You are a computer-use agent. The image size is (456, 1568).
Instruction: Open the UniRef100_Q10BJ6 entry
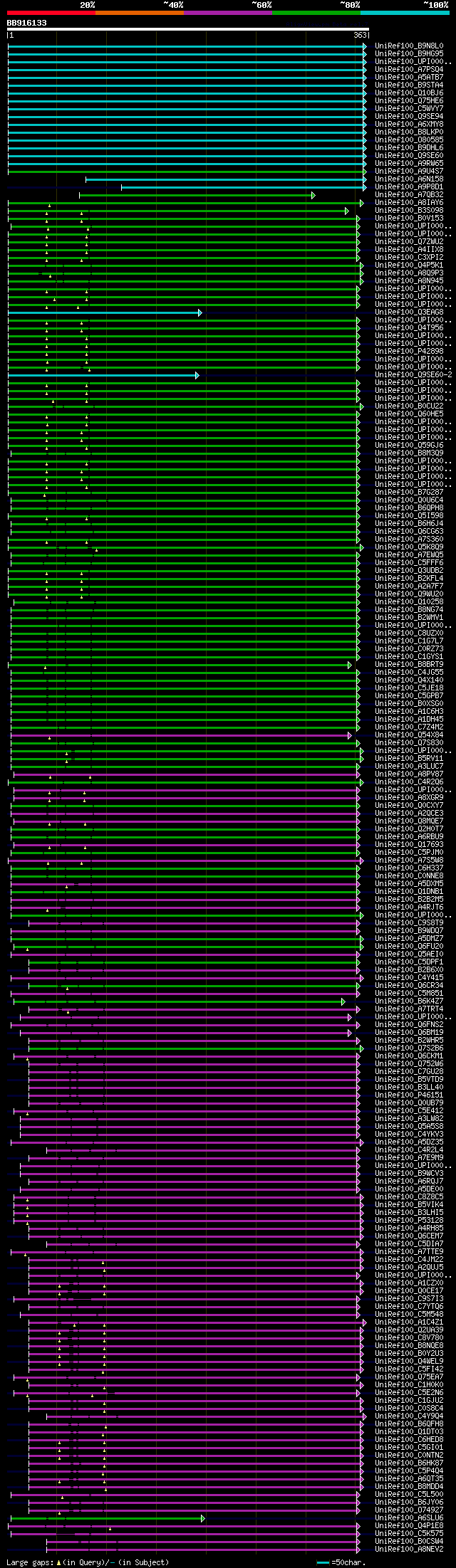[409, 93]
